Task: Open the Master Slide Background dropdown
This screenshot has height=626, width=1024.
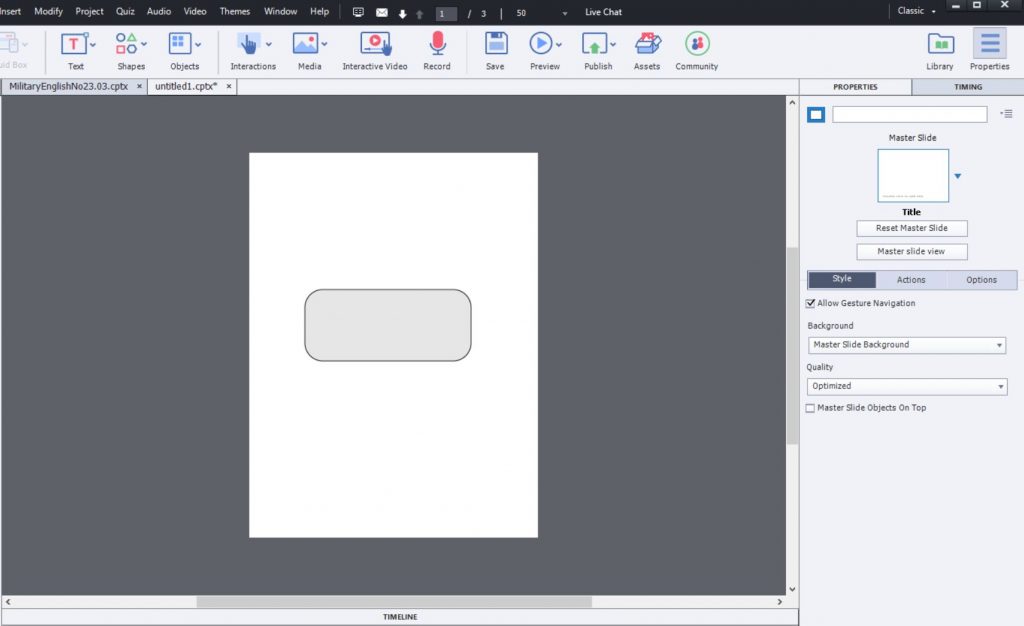Action: click(x=906, y=344)
